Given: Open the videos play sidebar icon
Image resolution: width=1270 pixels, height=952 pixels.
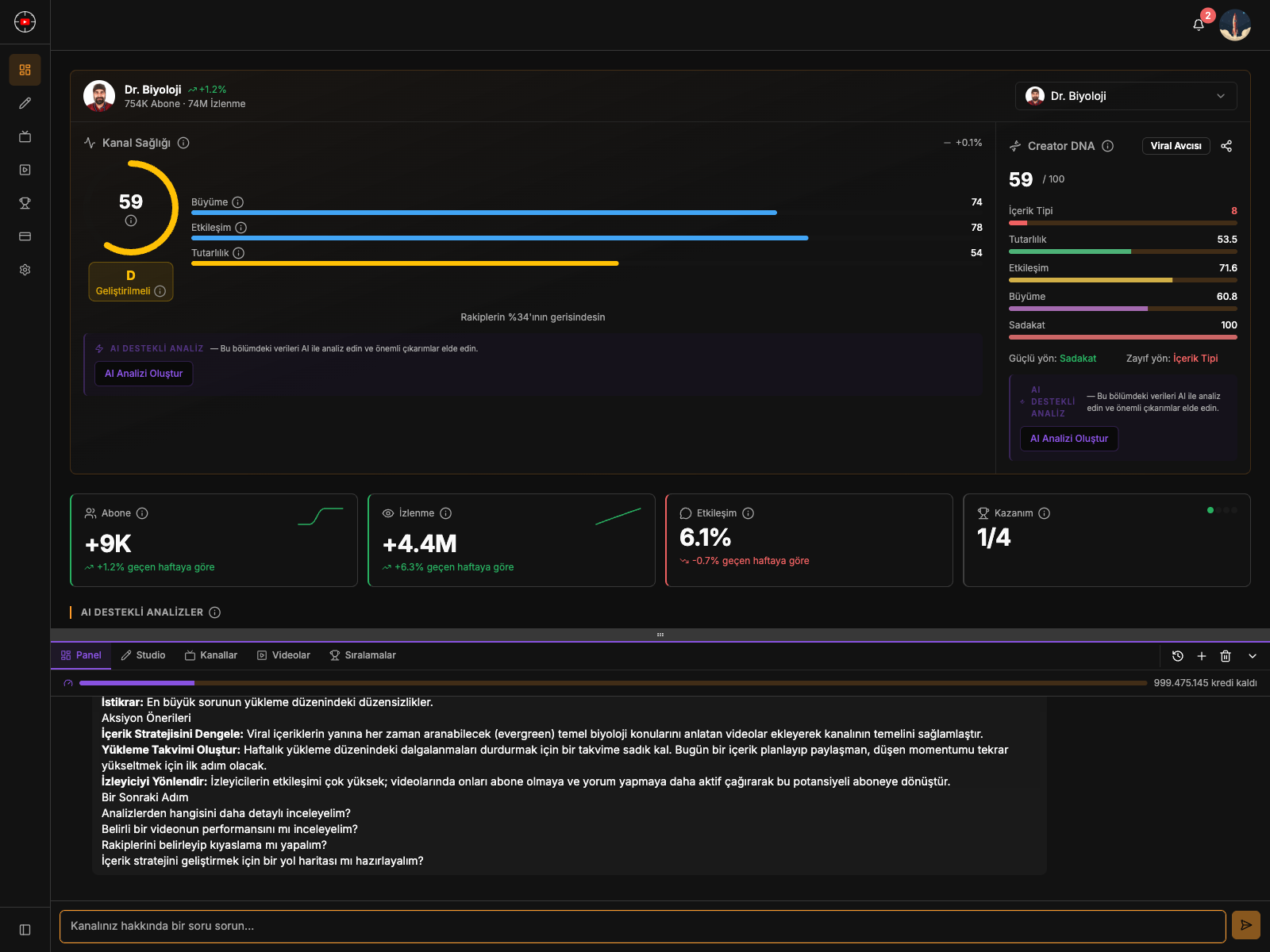Looking at the screenshot, I should 25,170.
